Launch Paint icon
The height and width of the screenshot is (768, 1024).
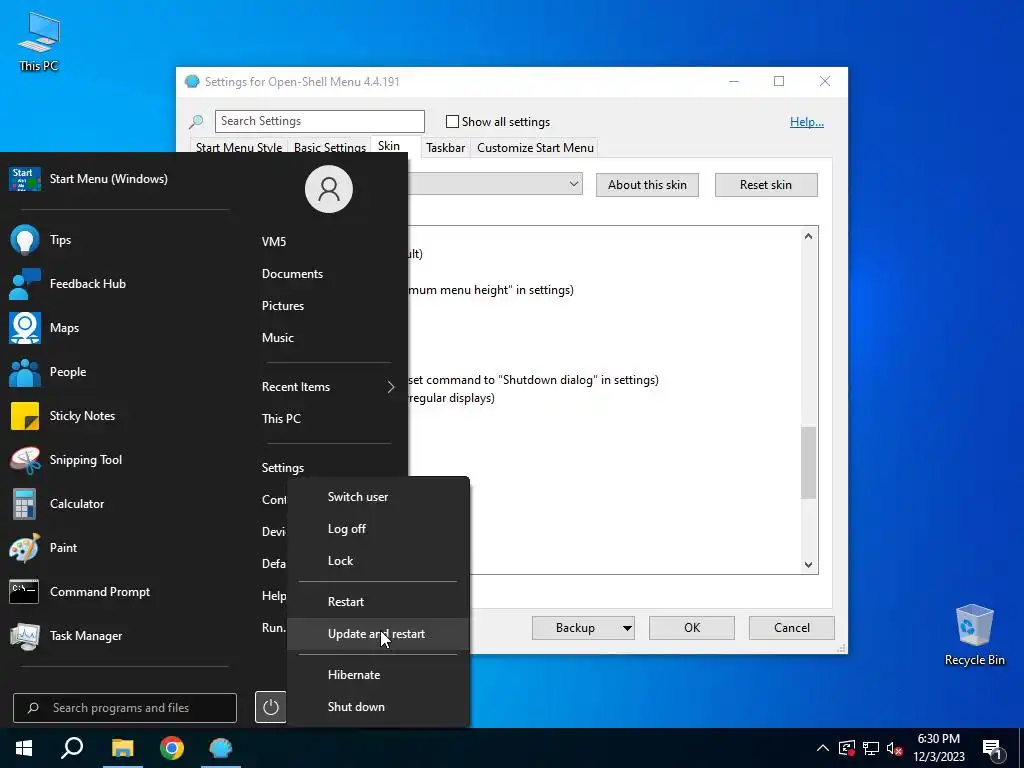(25, 548)
